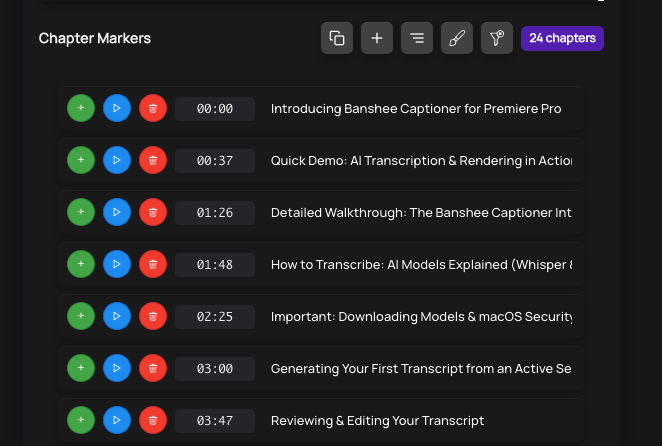Edit title Introducing Banshee Captioner for Premiere Pro
This screenshot has height=446, width=662.
tap(421, 109)
